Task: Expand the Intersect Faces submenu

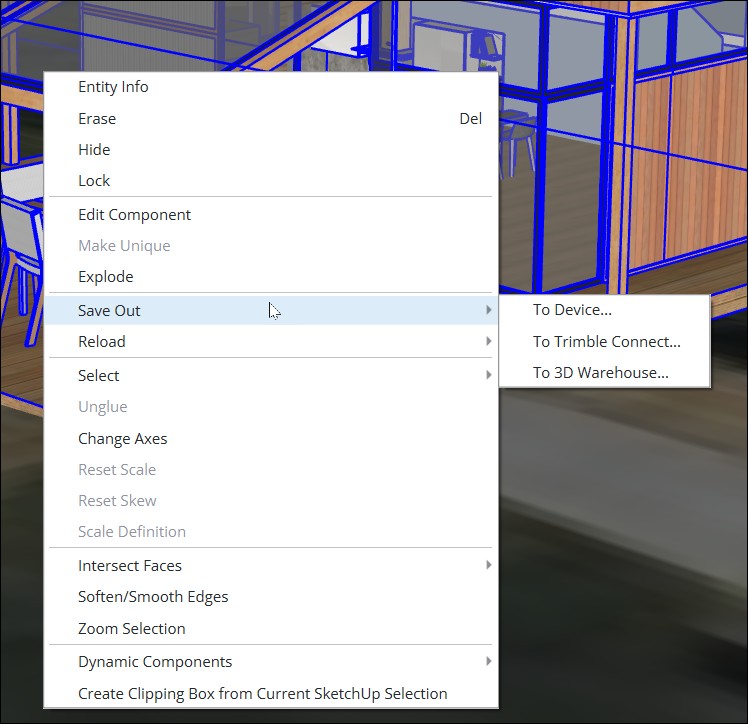Action: click(488, 566)
